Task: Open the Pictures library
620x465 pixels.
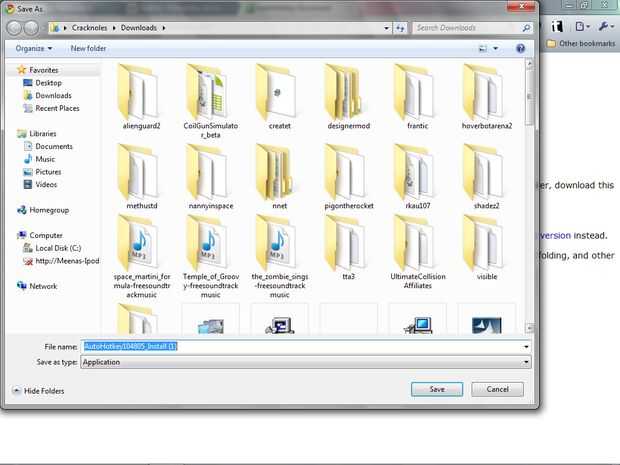Action: click(42, 172)
